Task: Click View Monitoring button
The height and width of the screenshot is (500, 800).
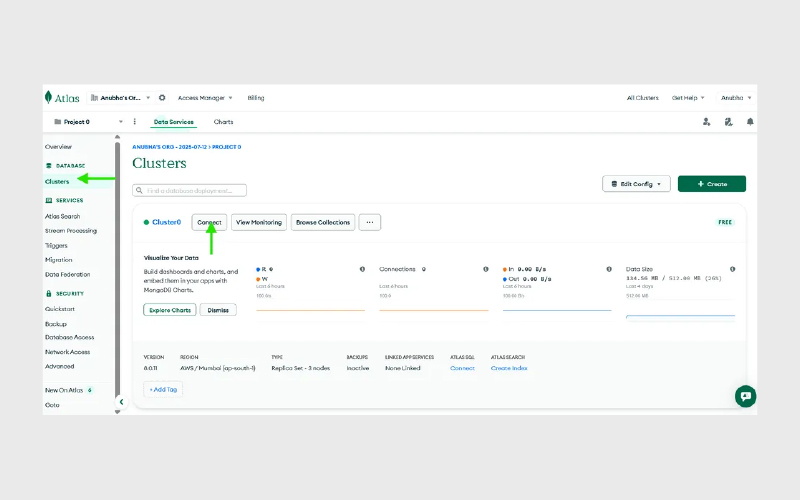Action: [x=259, y=222]
